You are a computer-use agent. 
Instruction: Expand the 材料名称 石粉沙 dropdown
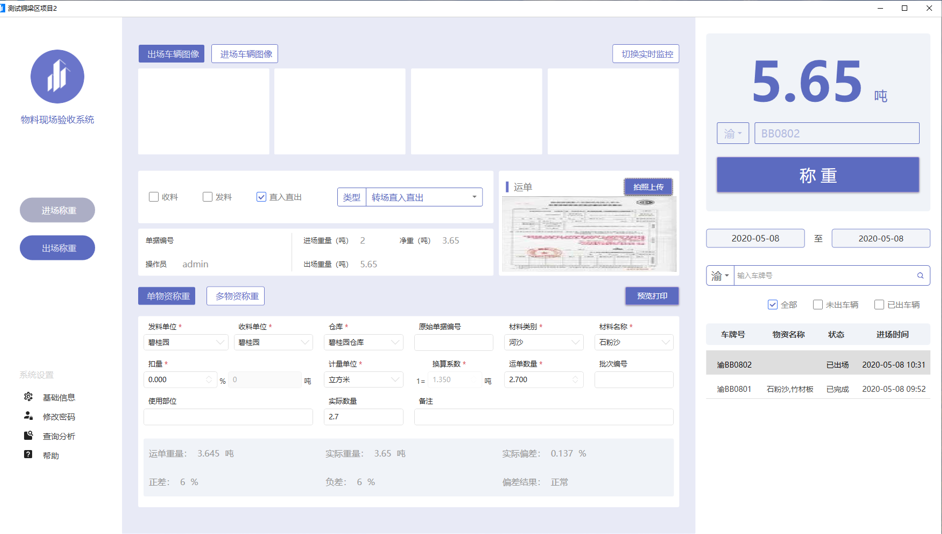coord(634,342)
